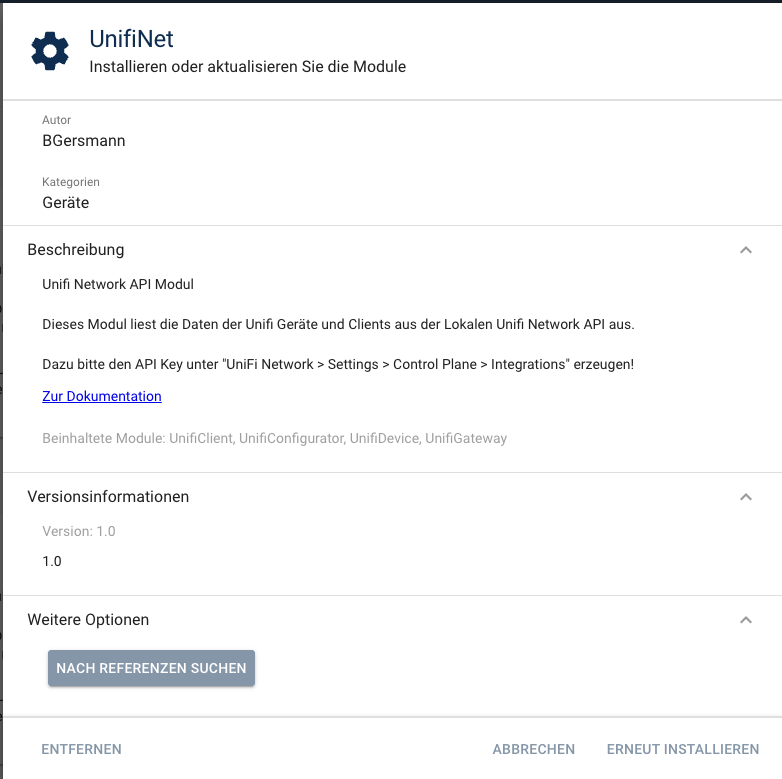Viewport: 782px width, 779px height.
Task: Collapse the Beschreibung section using its chevron
Action: click(x=745, y=250)
